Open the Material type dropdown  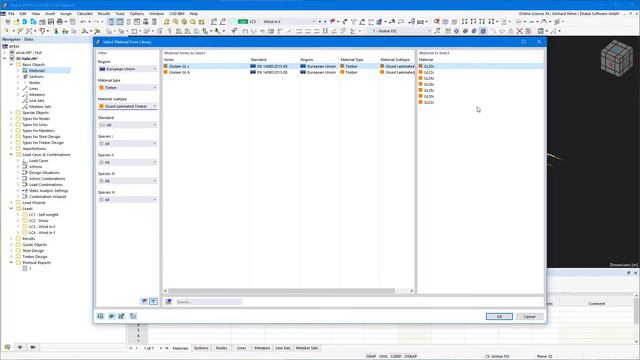(x=127, y=88)
